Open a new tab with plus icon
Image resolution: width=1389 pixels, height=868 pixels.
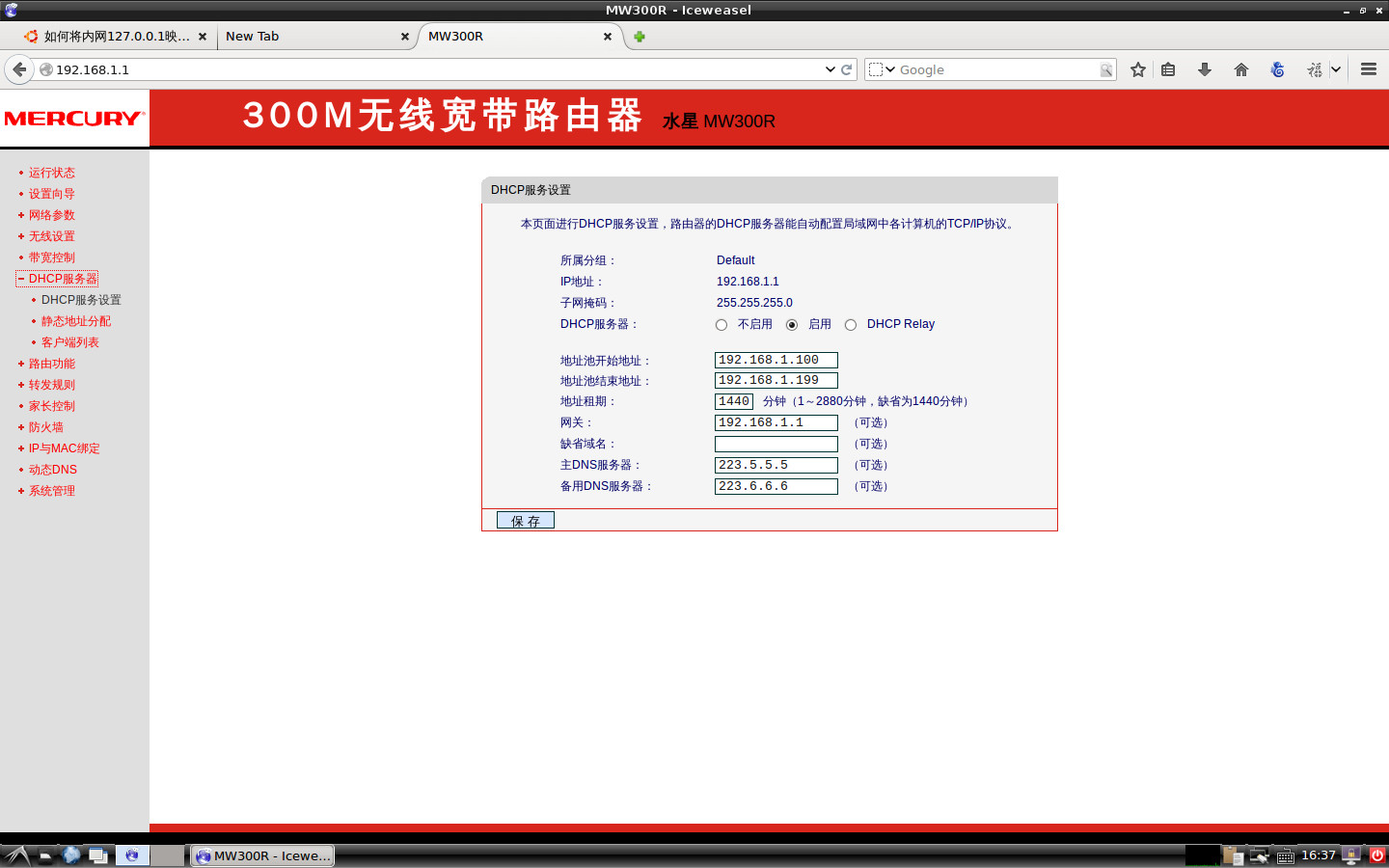pos(639,37)
